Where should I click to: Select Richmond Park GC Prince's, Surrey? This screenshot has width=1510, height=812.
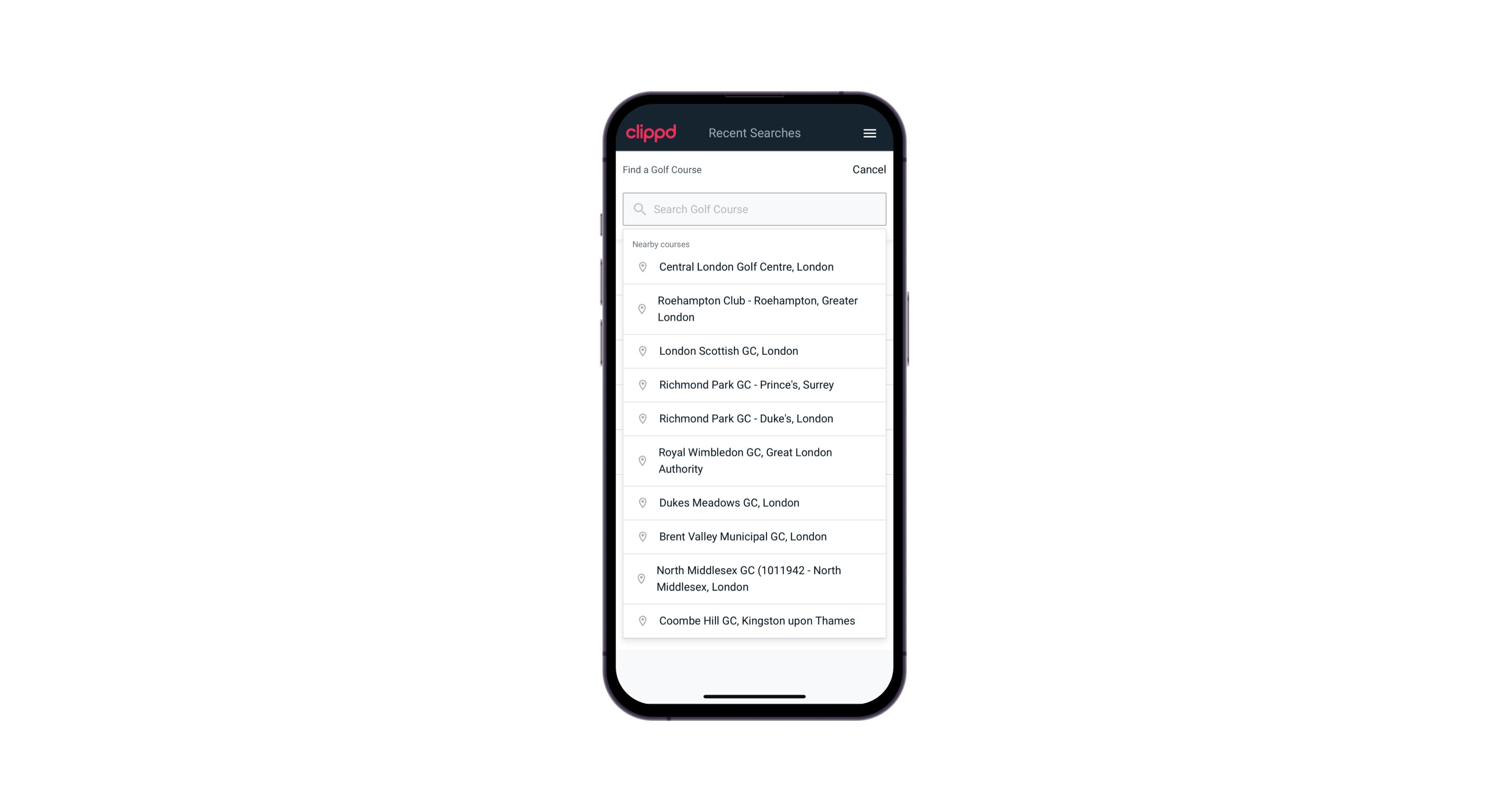754,385
